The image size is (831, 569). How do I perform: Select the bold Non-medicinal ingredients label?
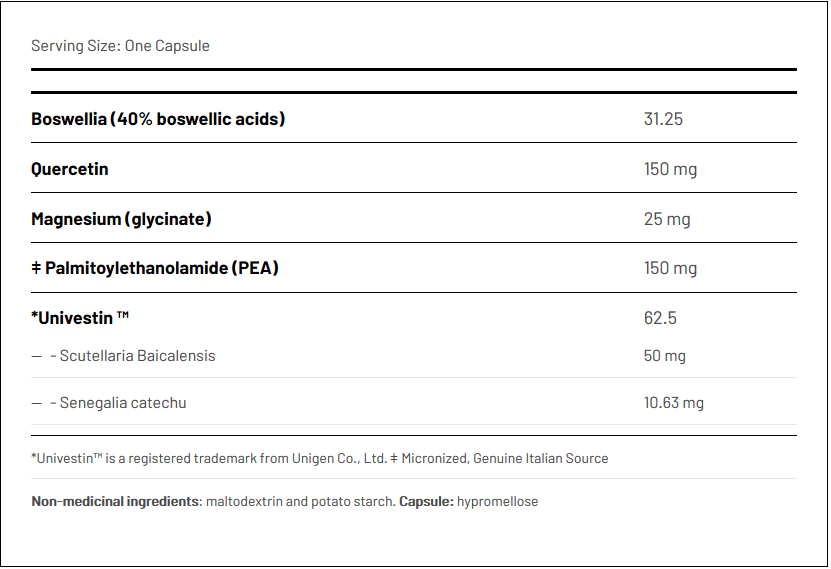click(115, 501)
